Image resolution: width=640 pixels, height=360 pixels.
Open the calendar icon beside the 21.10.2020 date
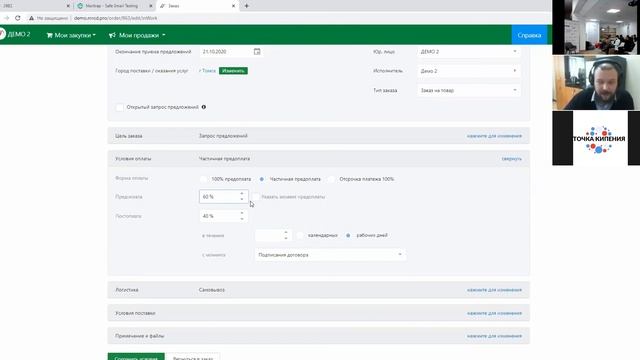tap(257, 51)
